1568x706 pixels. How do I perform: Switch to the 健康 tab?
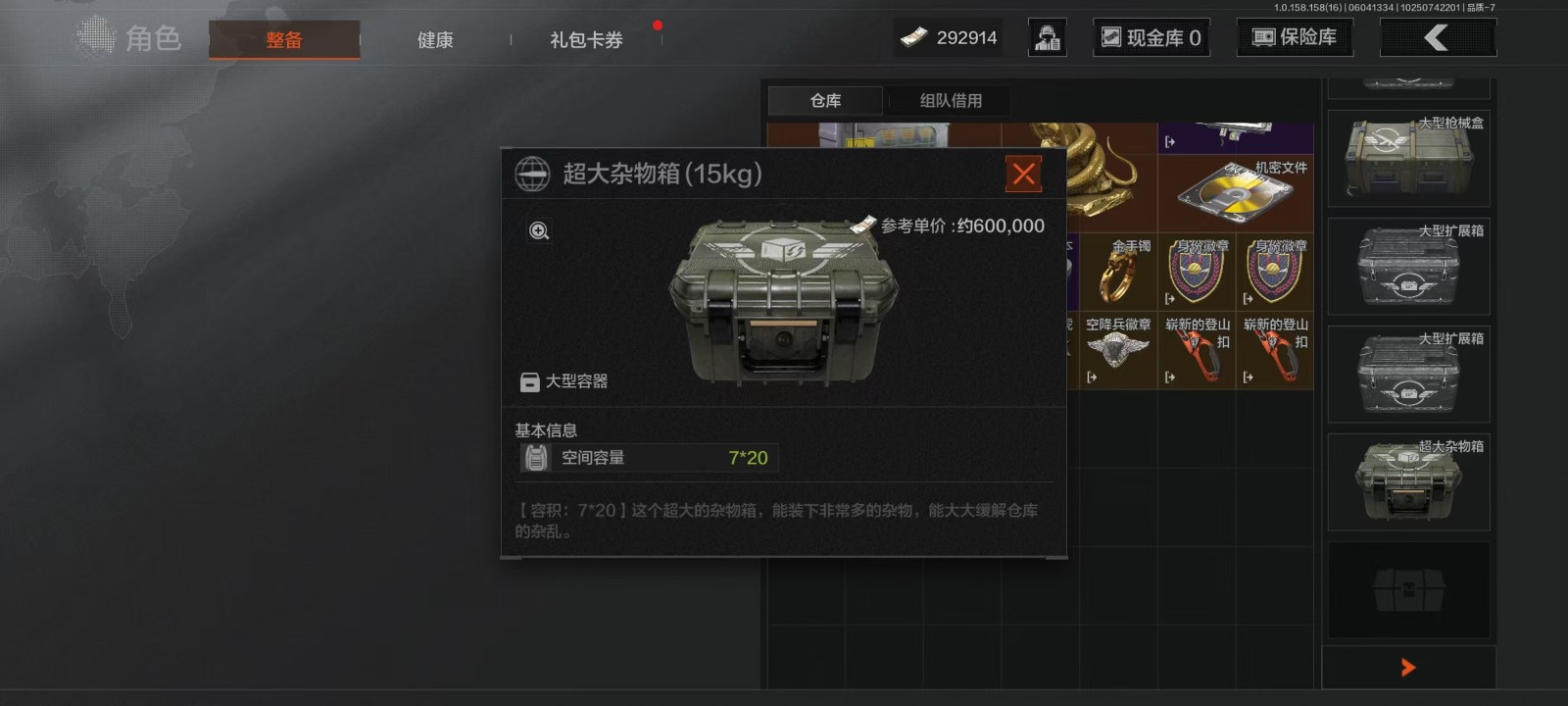435,40
